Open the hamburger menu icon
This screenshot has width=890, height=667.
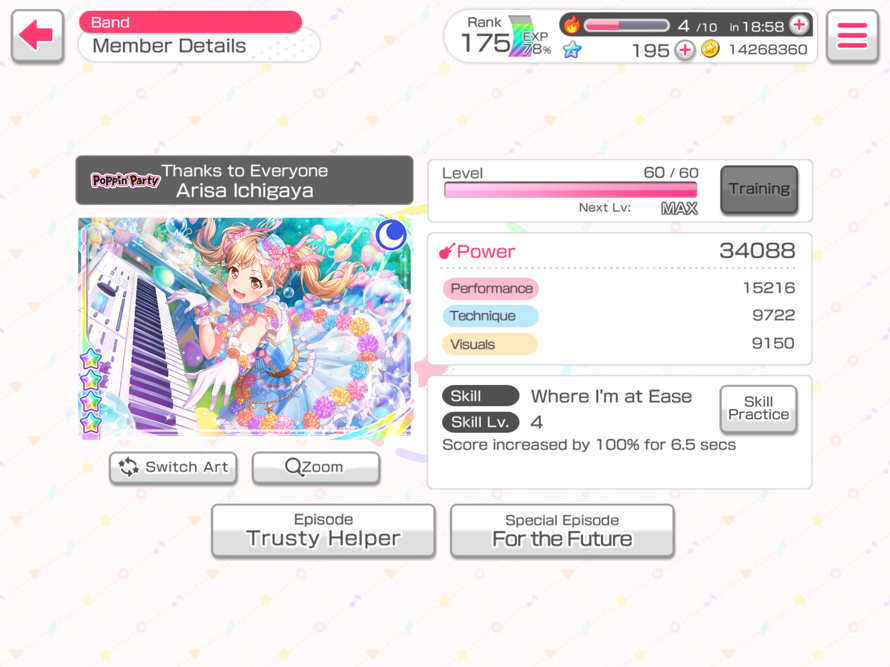tap(852, 36)
